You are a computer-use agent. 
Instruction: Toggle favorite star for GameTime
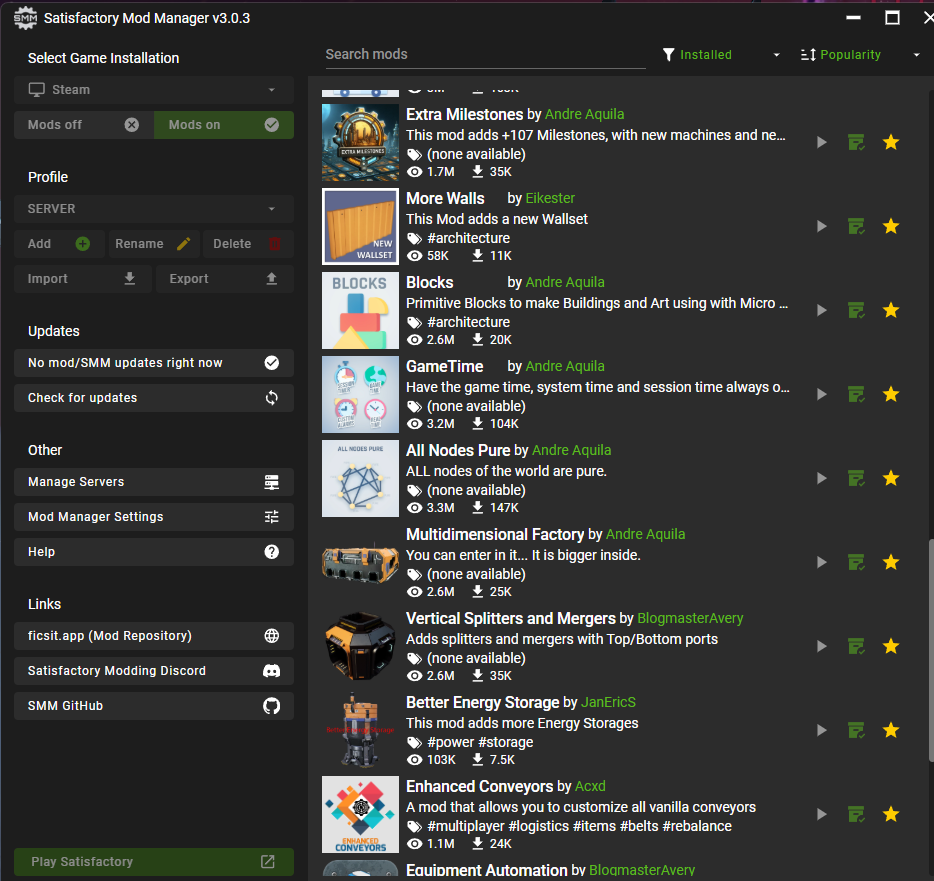pos(891,394)
